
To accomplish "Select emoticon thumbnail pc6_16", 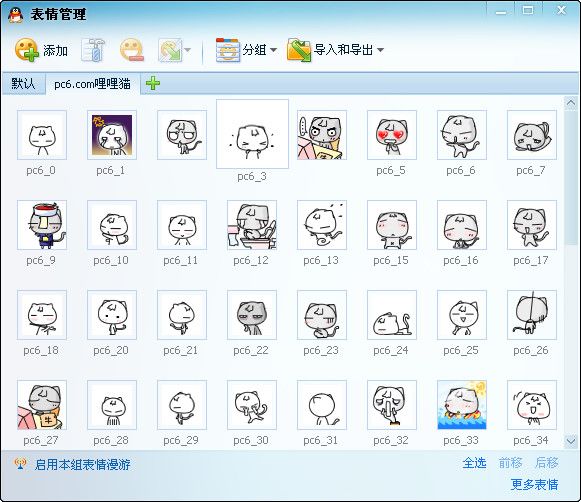I will coord(462,225).
